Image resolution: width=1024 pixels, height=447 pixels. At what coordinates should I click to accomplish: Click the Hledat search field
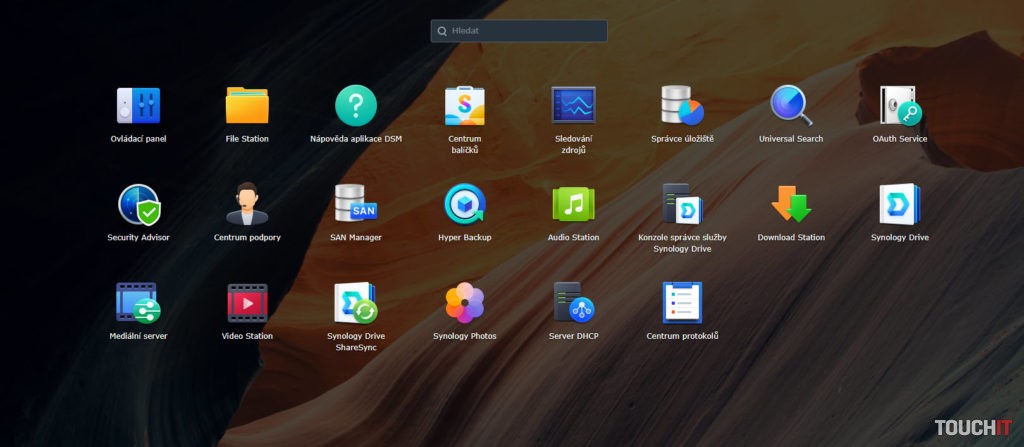point(520,31)
